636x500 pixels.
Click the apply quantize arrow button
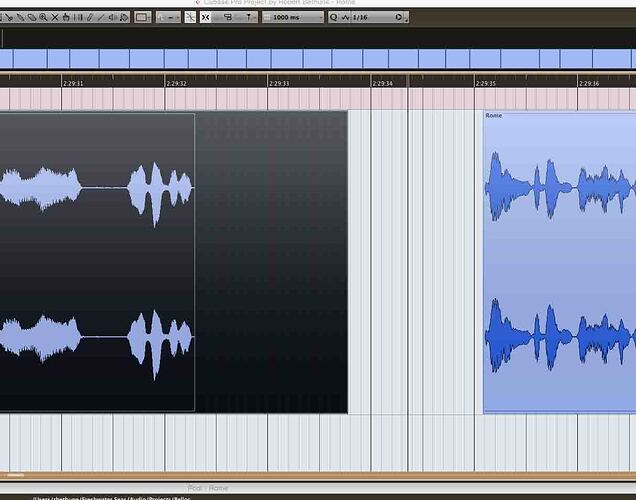click(x=399, y=17)
